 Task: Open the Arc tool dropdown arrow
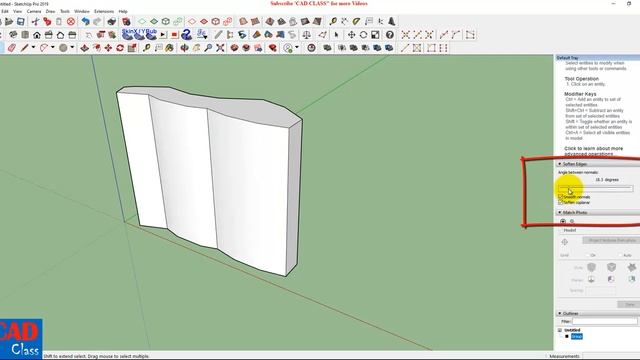(x=52, y=48)
